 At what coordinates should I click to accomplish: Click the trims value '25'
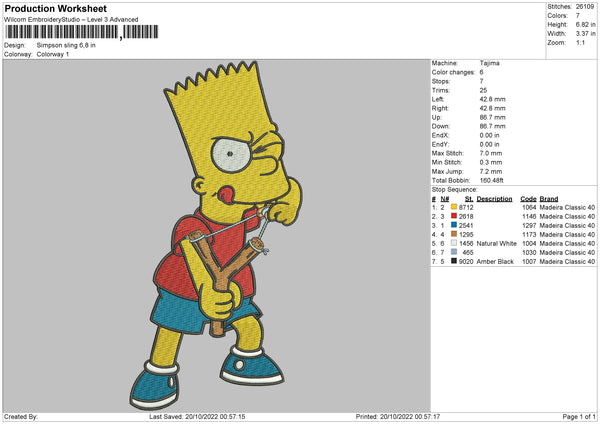[483, 90]
